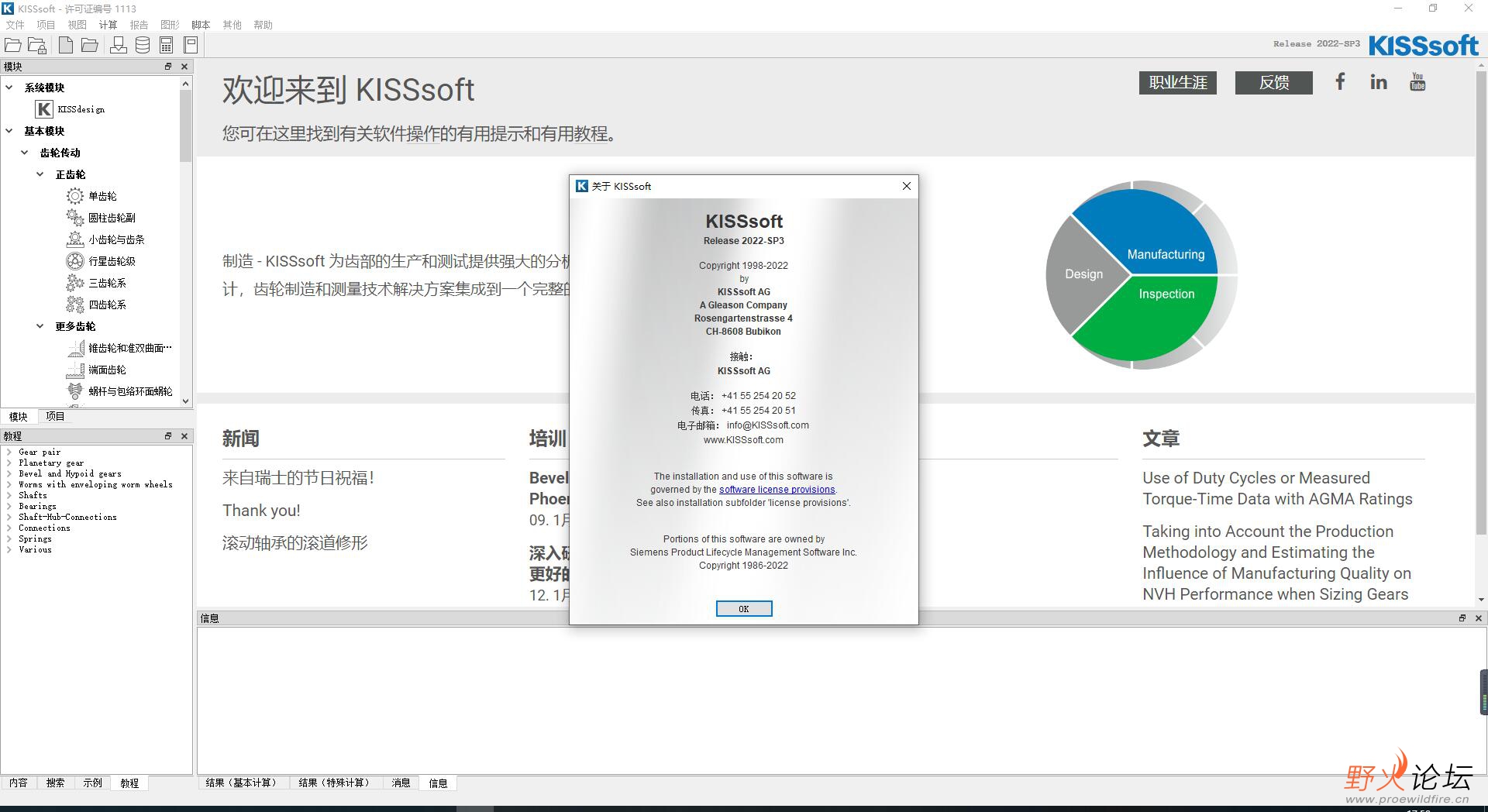Expand the Gear pair tutorial node
This screenshot has height=812, width=1488.
point(9,452)
